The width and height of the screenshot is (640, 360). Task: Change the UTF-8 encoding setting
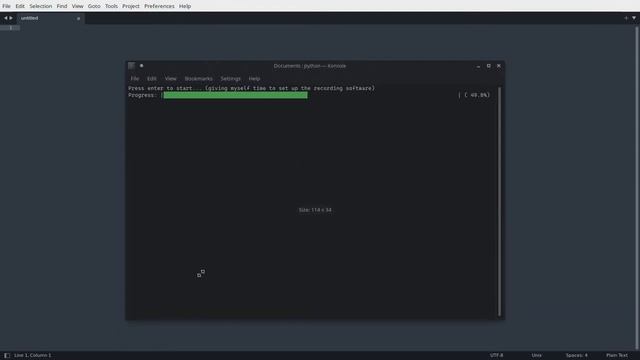496,355
